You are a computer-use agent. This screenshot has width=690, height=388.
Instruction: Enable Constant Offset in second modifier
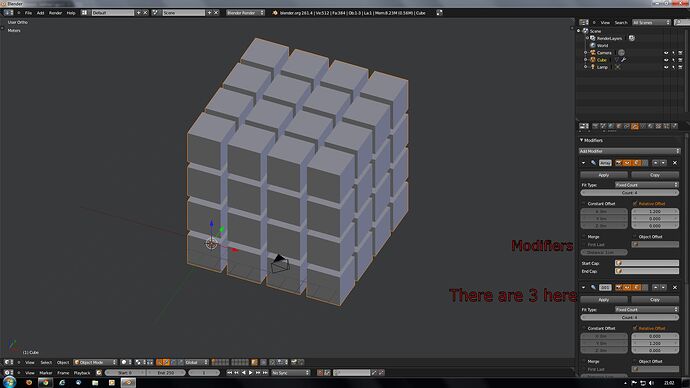point(584,328)
